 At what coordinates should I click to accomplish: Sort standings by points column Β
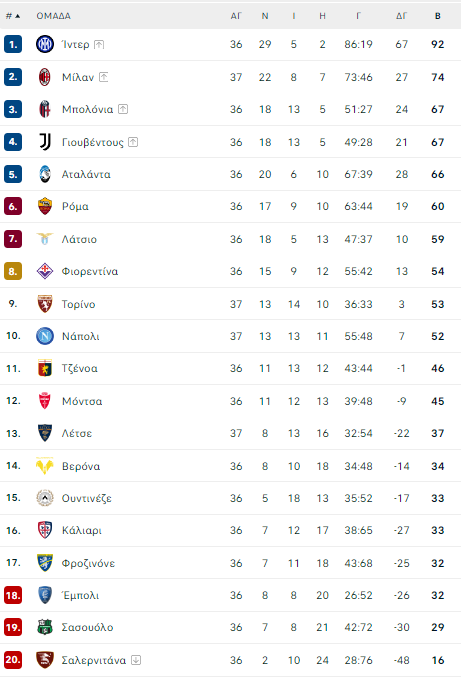(x=438, y=16)
